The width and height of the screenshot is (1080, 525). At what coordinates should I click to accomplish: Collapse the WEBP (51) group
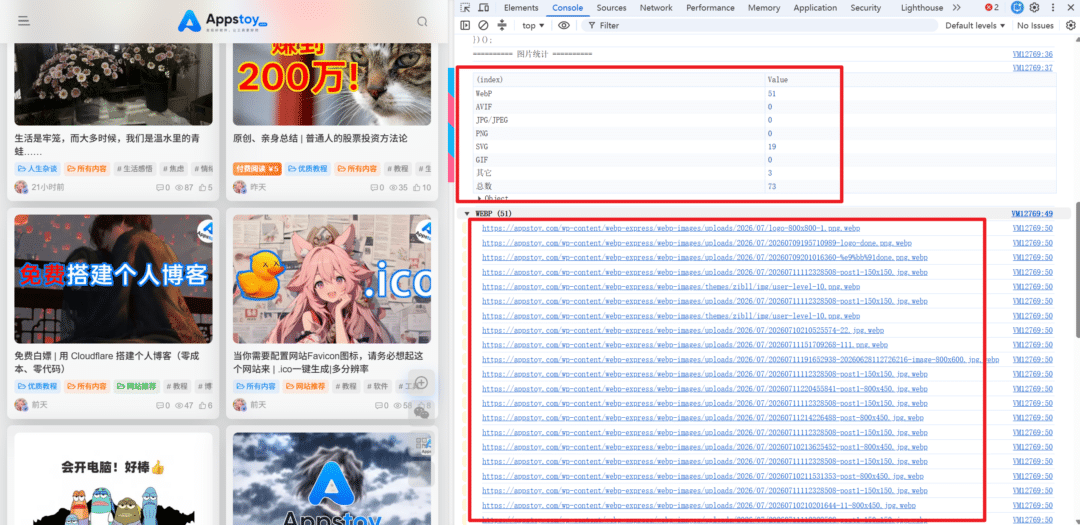tap(468, 214)
